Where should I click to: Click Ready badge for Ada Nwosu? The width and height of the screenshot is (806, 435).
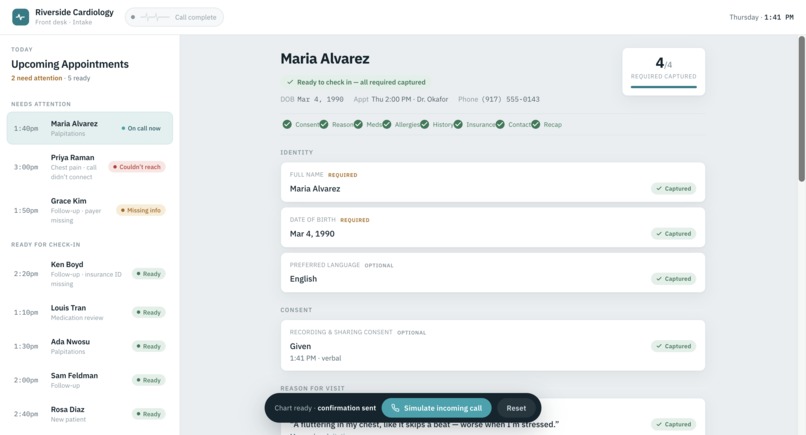point(149,347)
